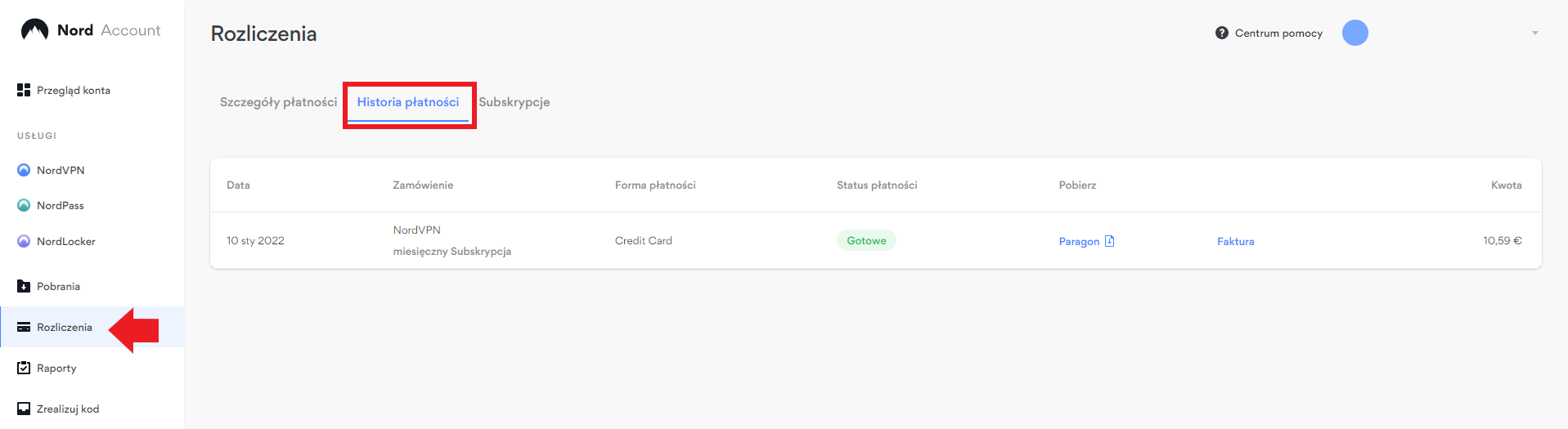The height and width of the screenshot is (429, 1568).
Task: Select Rozliczenia in the sidebar
Action: (x=64, y=327)
